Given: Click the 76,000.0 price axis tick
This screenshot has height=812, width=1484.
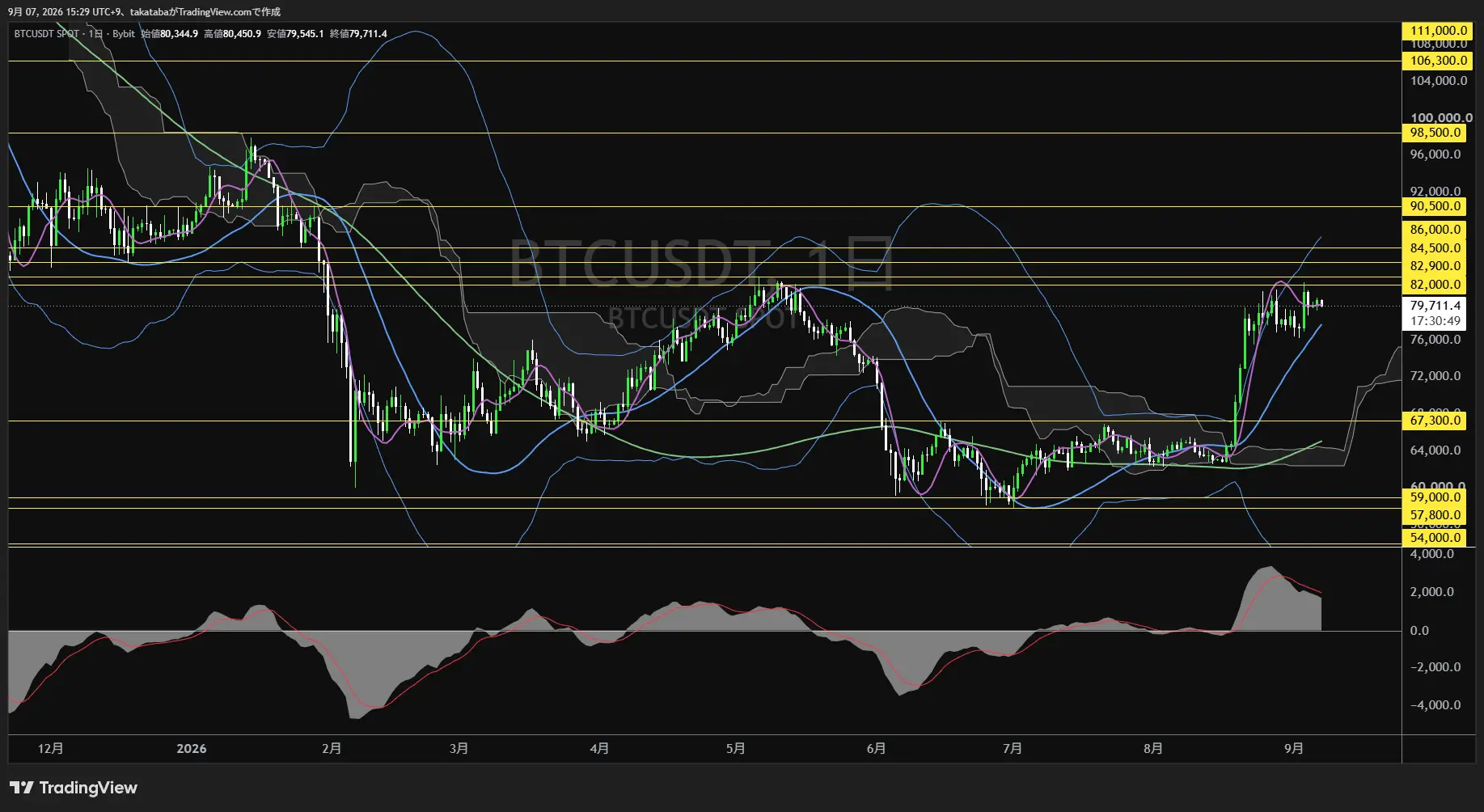Looking at the screenshot, I should click(1436, 340).
